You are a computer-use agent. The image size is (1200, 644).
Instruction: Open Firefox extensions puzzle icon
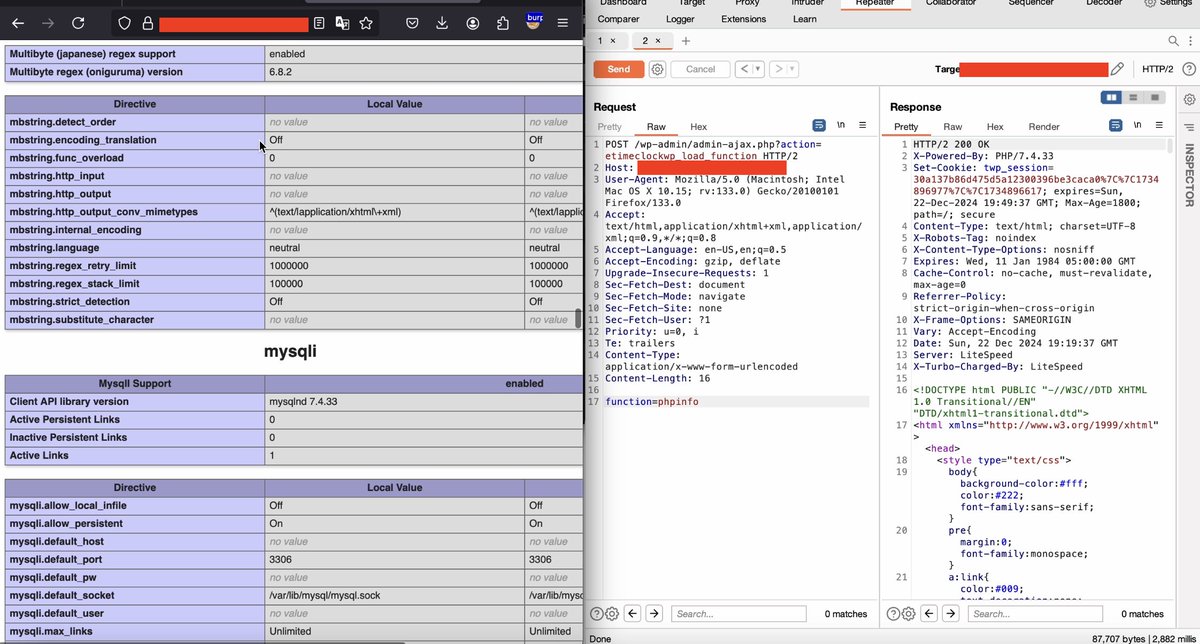click(x=503, y=22)
